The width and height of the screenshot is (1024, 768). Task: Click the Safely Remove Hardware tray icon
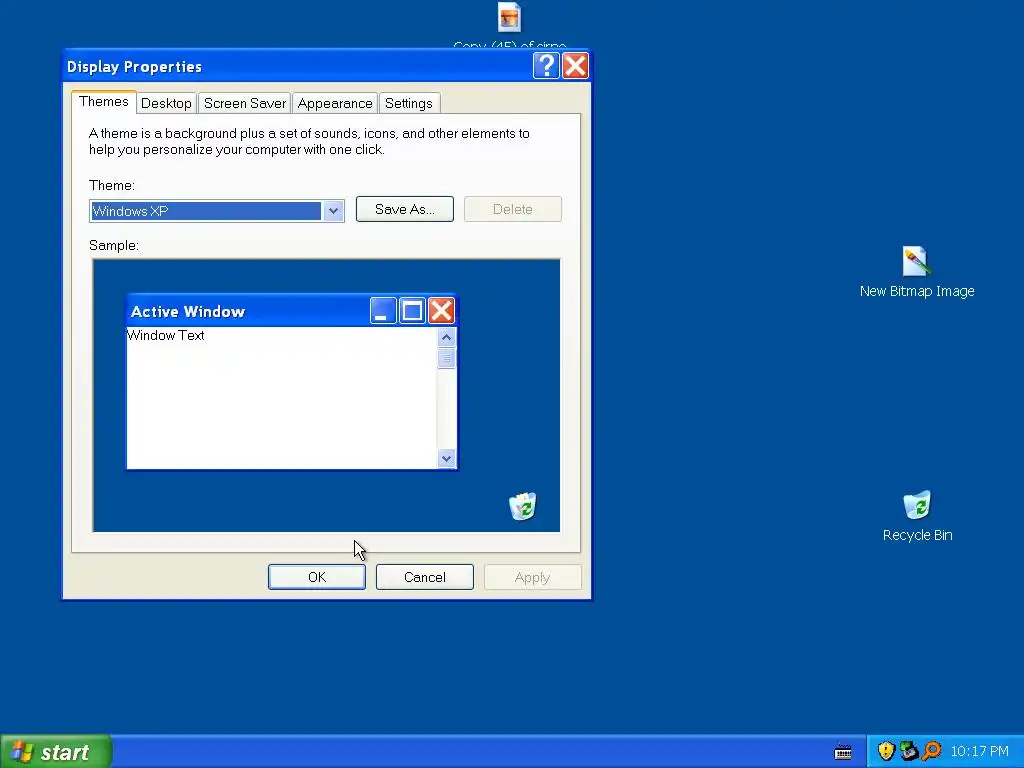pos(908,751)
